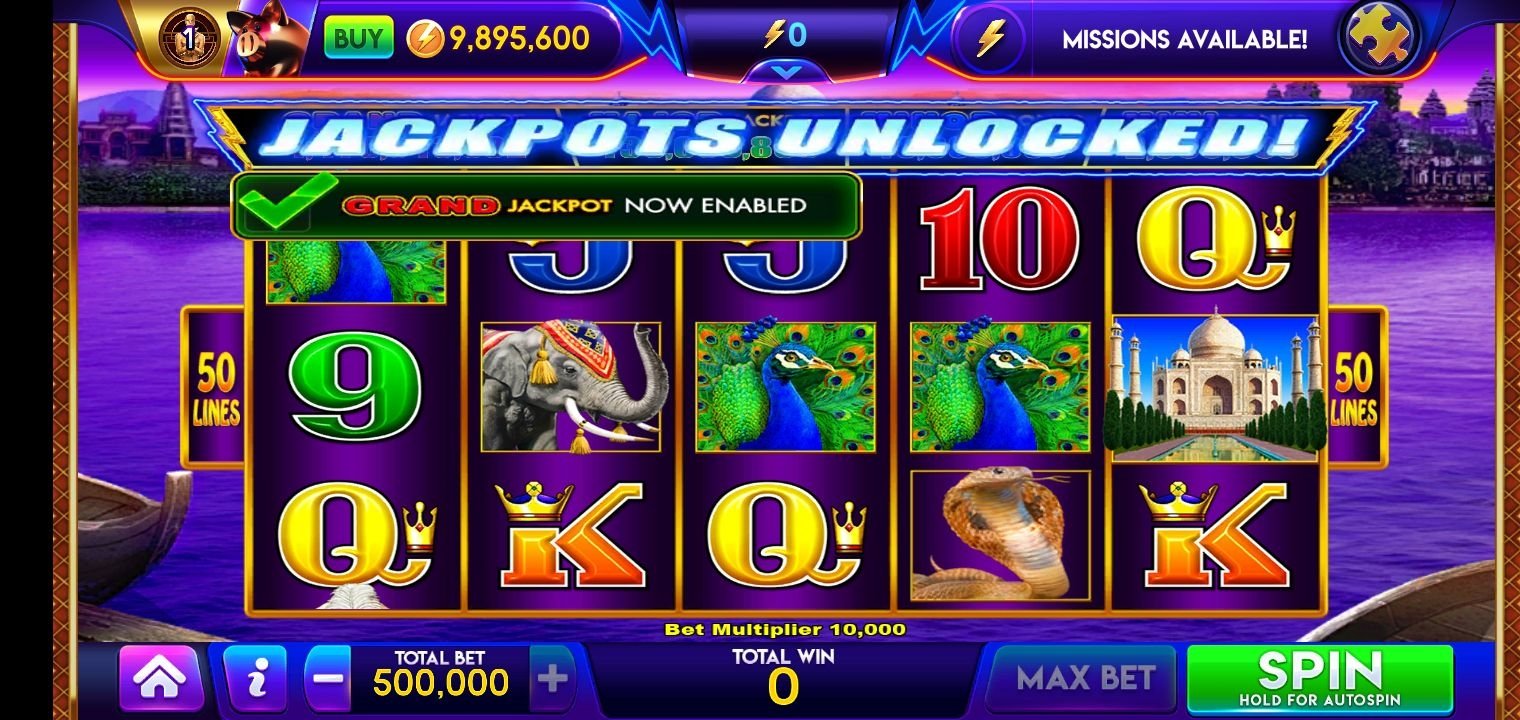
Task: Click the elephant reel symbol
Action: pyautogui.click(x=571, y=388)
